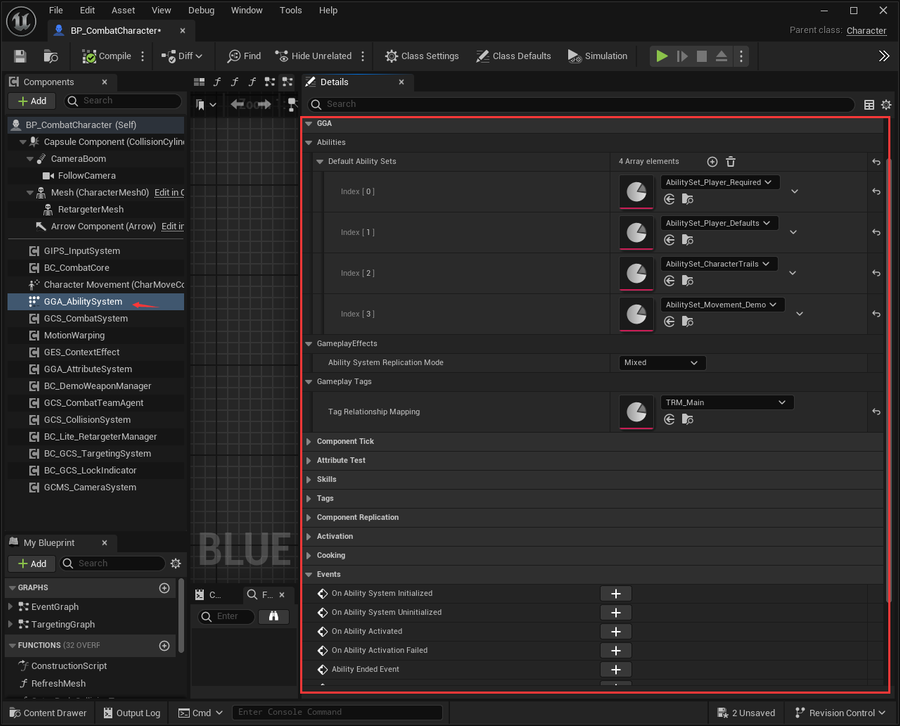Screen dimensions: 900x726
Task: Reset Tag Relationship Mapping to default
Action: [x=876, y=411]
